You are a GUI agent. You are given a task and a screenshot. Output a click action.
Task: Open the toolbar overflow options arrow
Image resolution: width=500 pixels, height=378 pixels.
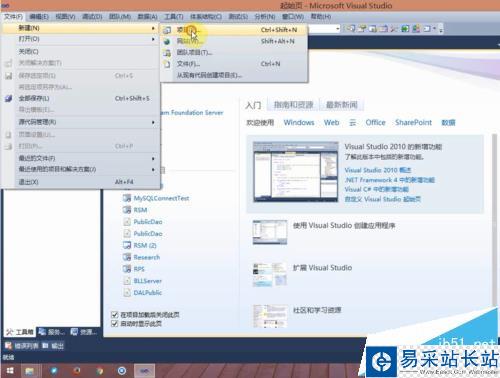(x=441, y=30)
